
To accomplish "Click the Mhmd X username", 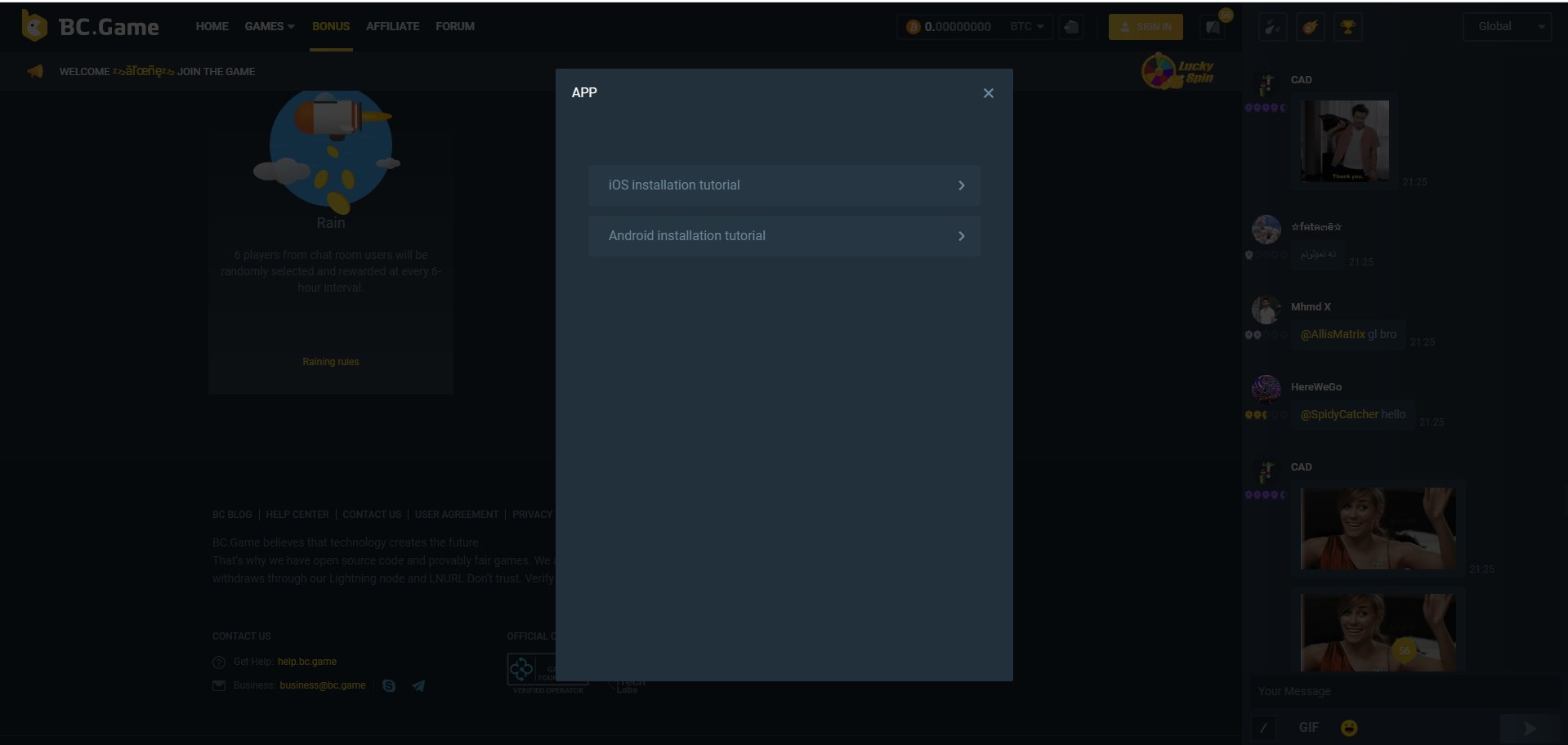I will coord(1311,307).
